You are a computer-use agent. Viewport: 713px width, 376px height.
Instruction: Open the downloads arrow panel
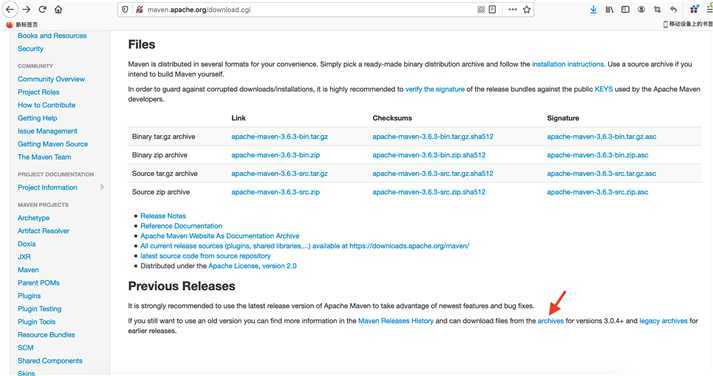tap(593, 10)
